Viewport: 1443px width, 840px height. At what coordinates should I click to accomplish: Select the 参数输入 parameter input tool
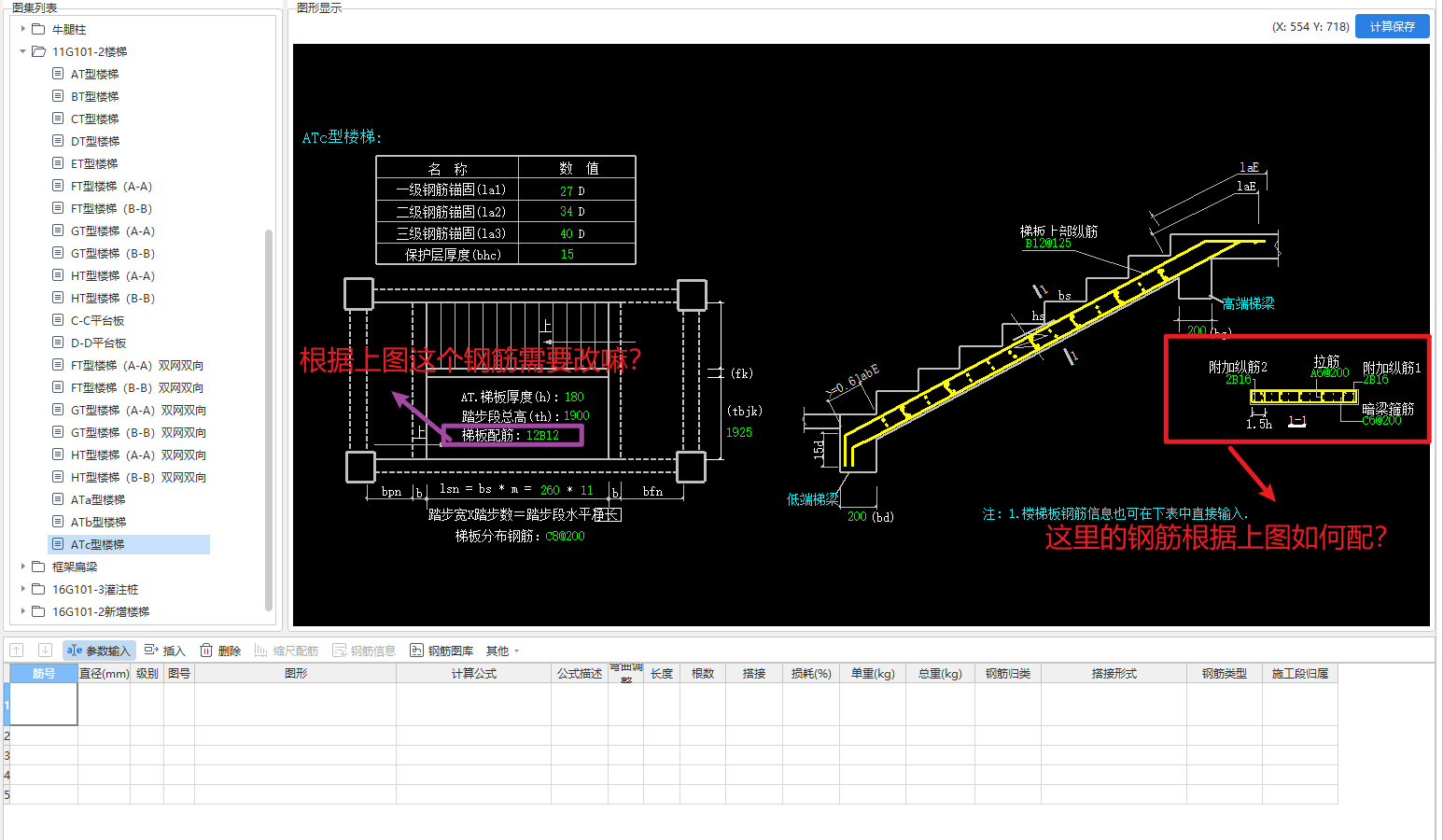pos(99,651)
